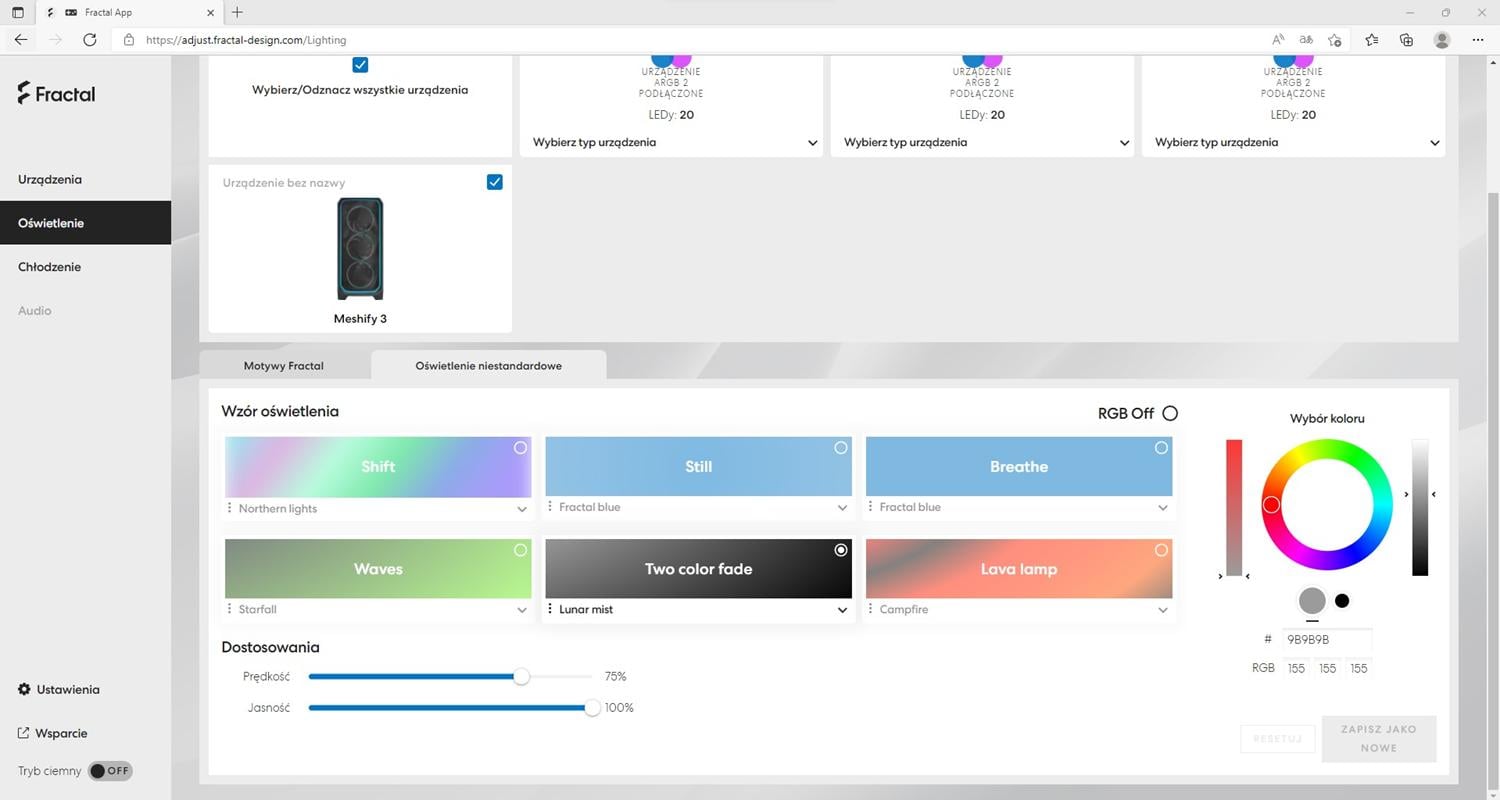Open Ustawienia via its gear icon
1500x800 pixels.
[x=24, y=690]
